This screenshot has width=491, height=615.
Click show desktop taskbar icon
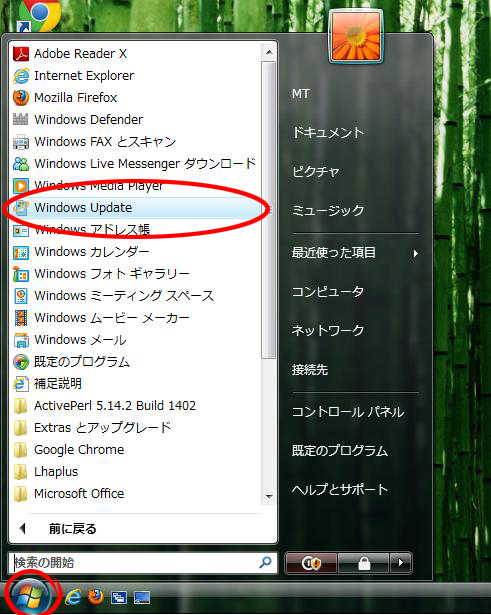click(x=142, y=597)
